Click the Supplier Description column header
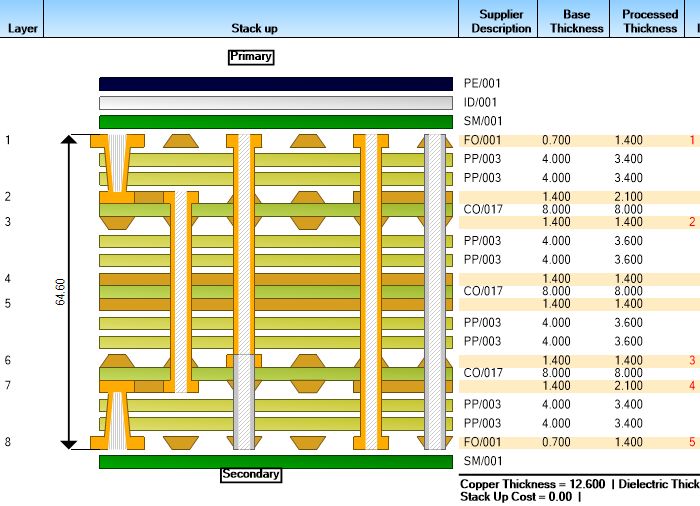The width and height of the screenshot is (700, 506). pos(498,19)
